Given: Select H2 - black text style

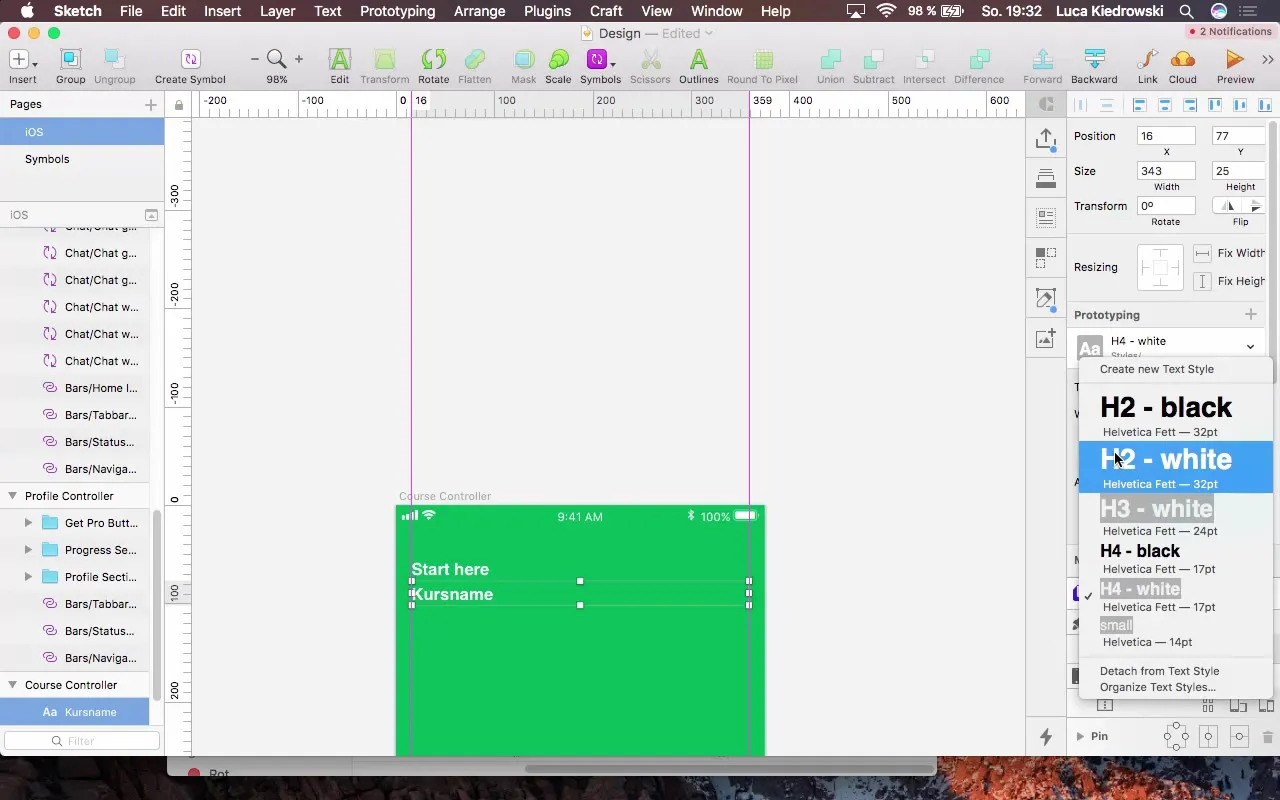Looking at the screenshot, I should 1175,415.
